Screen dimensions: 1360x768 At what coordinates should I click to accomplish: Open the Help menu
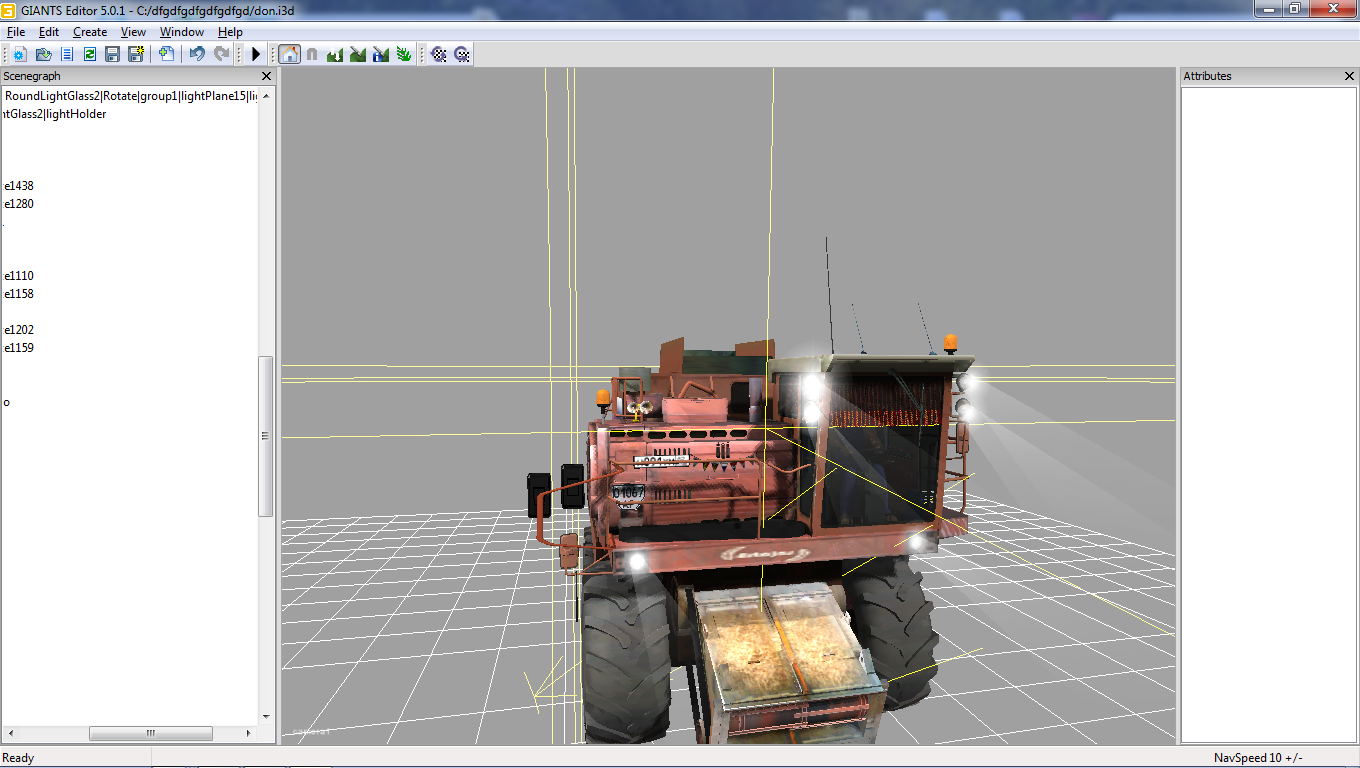230,32
